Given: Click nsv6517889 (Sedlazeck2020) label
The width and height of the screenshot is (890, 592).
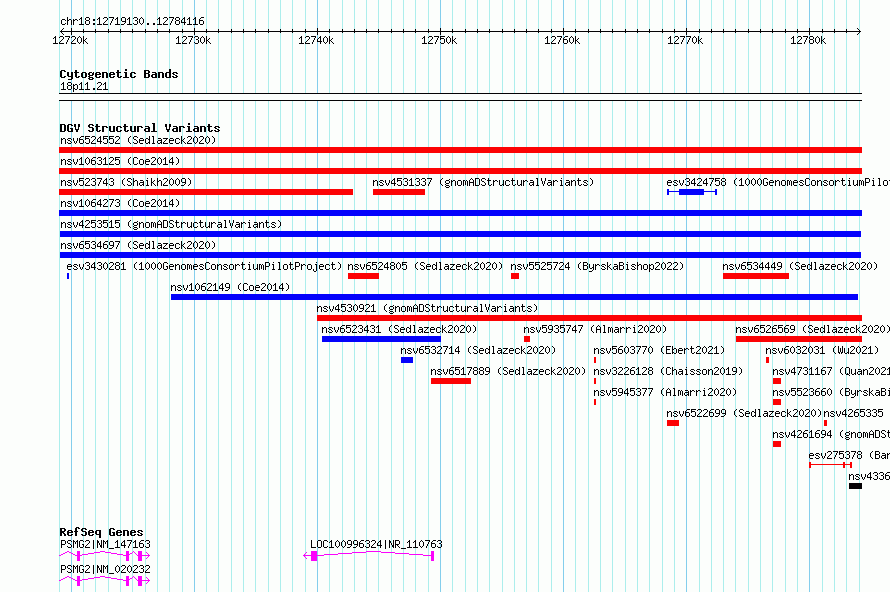Looking at the screenshot, I should (x=508, y=371).
